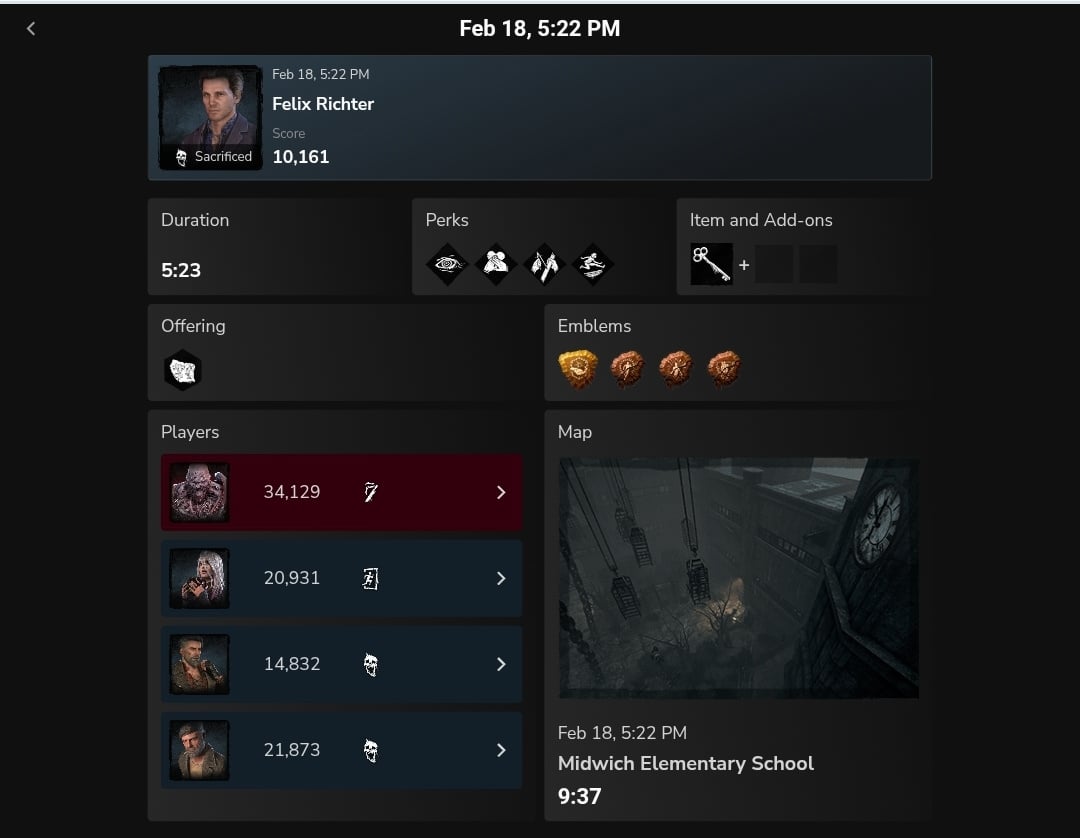
Task: Click the skull icon beside 21,873
Action: 371,751
